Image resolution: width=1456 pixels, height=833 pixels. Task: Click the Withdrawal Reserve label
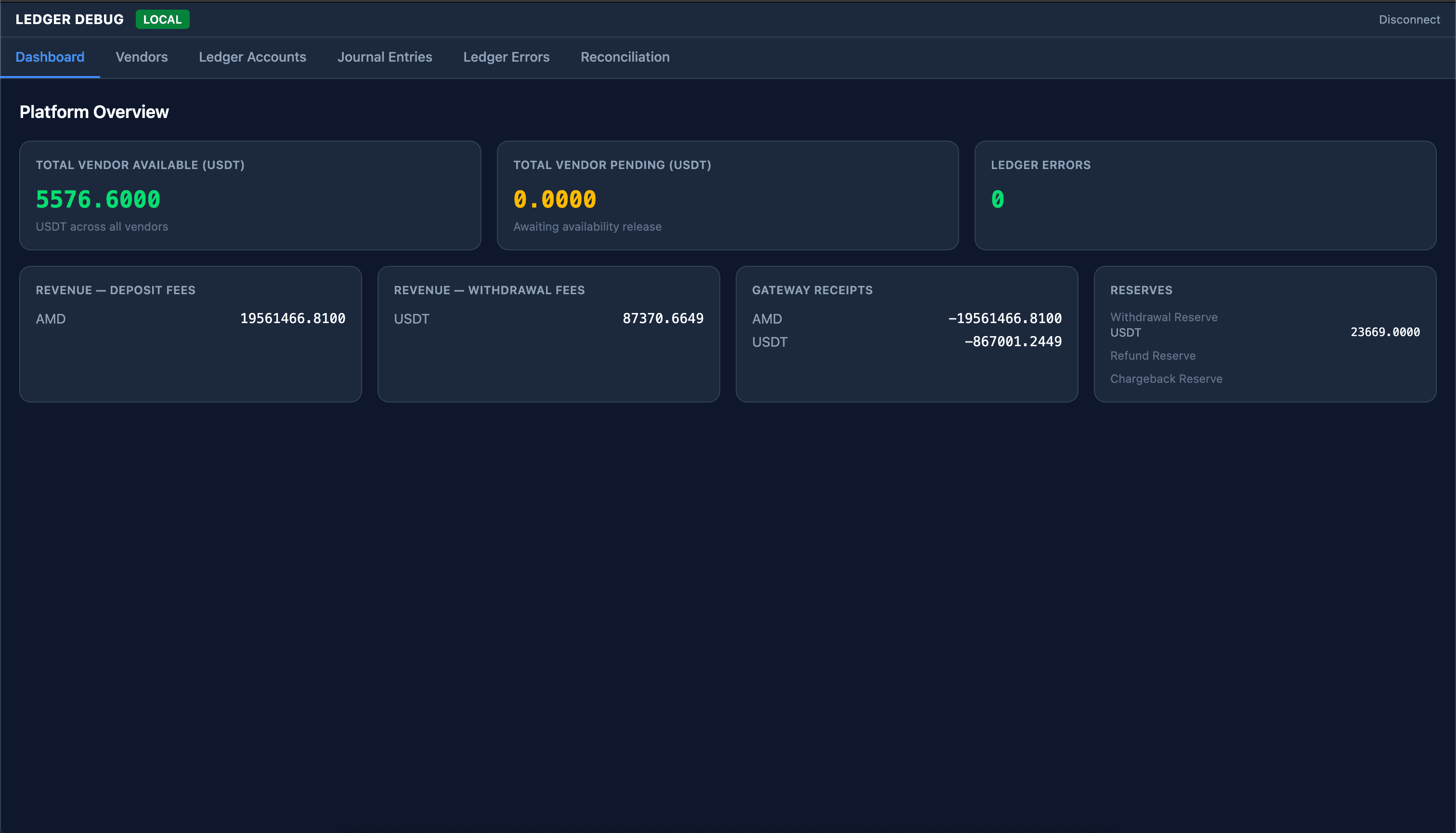tap(1164, 317)
